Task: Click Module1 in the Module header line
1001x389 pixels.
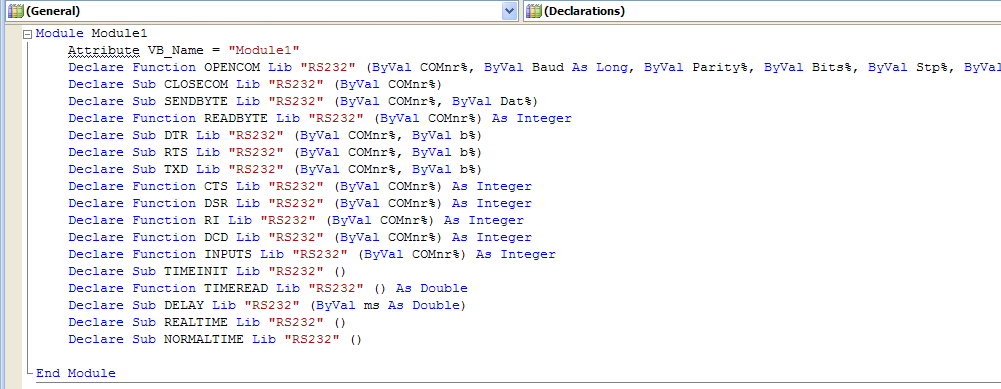Action: pos(120,33)
